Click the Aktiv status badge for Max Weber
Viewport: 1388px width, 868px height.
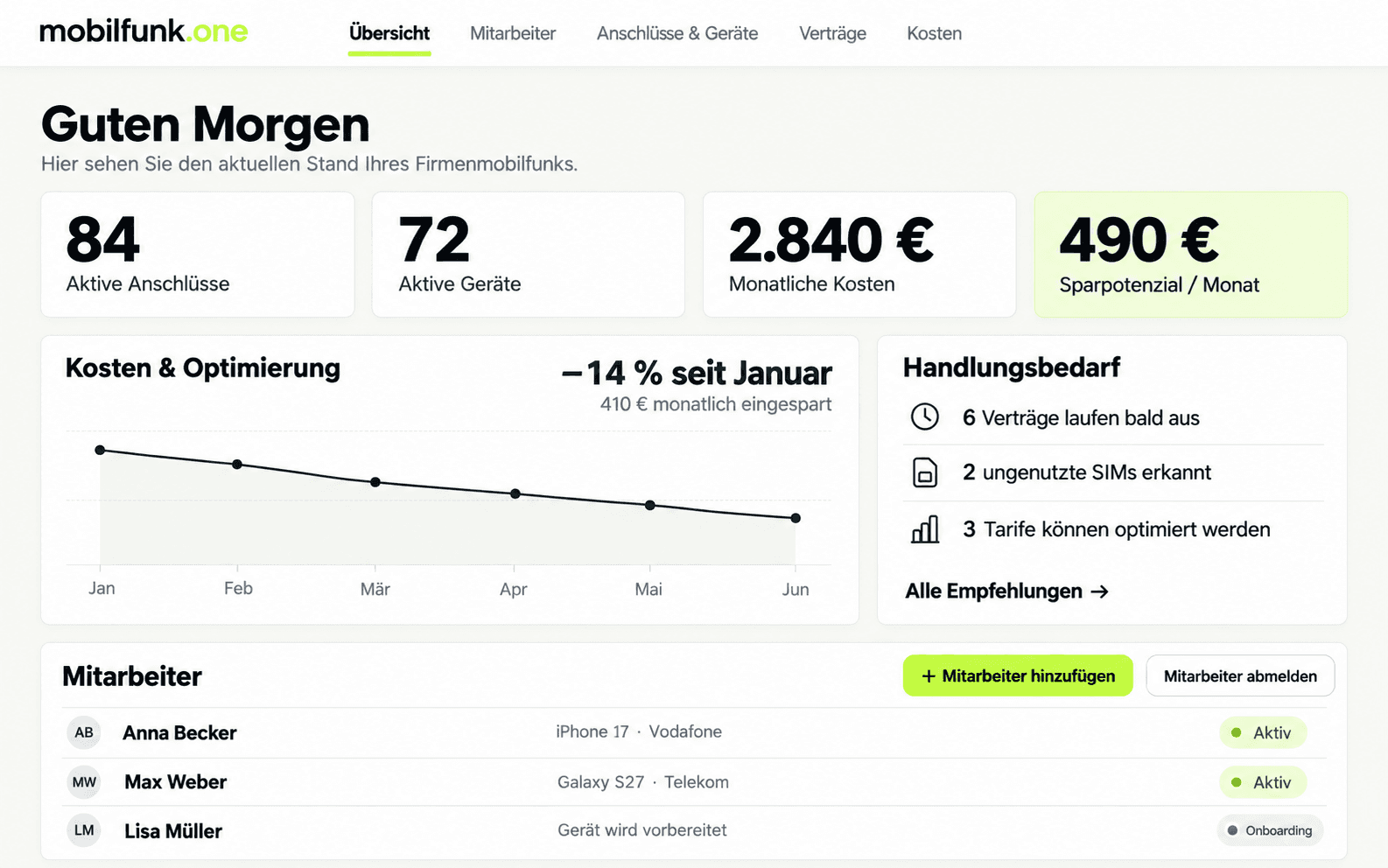1263,782
